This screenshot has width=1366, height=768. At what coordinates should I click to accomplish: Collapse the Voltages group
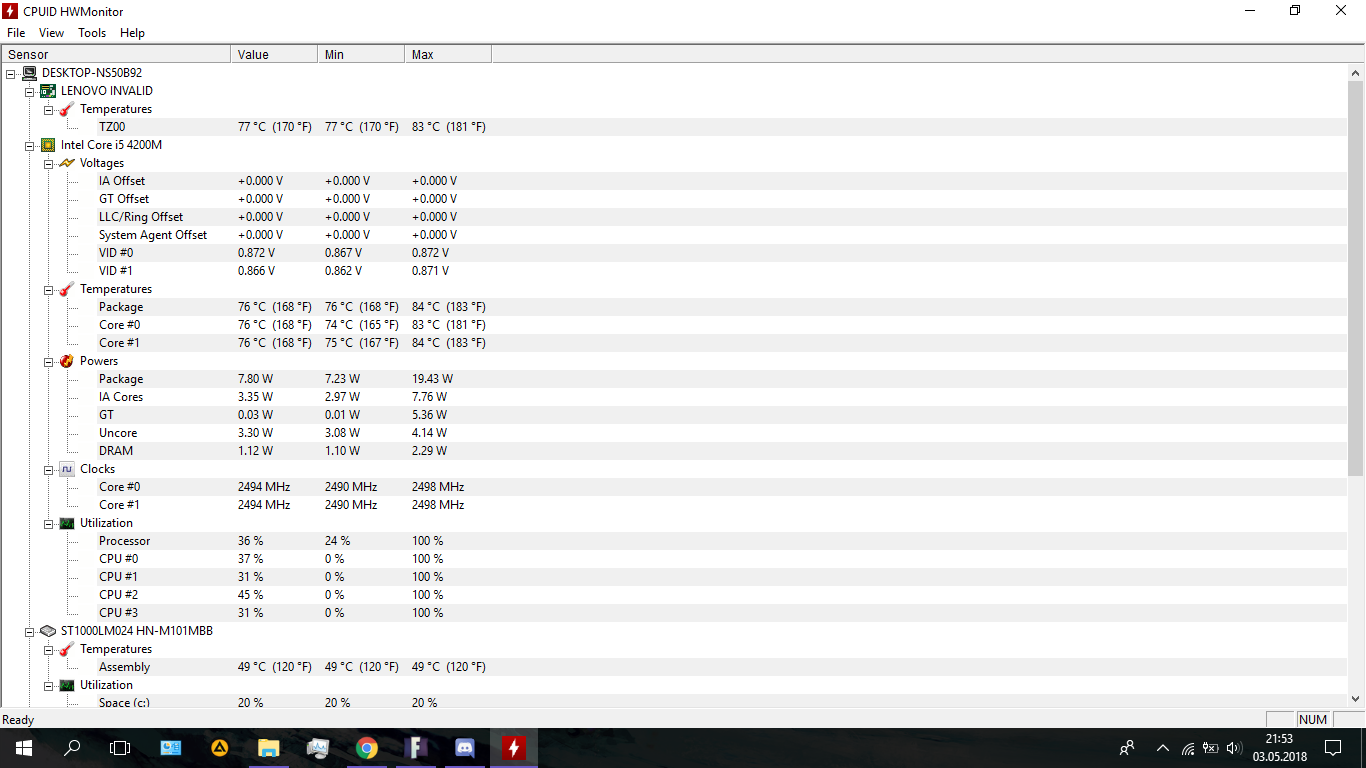(x=48, y=163)
